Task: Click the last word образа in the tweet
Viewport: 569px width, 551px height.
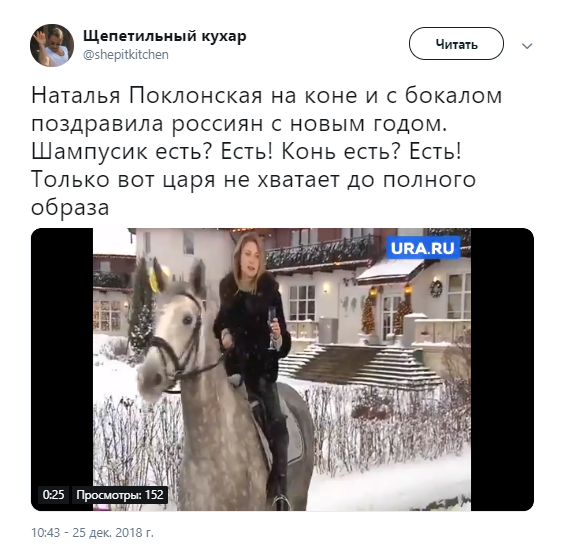Action: pos(70,208)
